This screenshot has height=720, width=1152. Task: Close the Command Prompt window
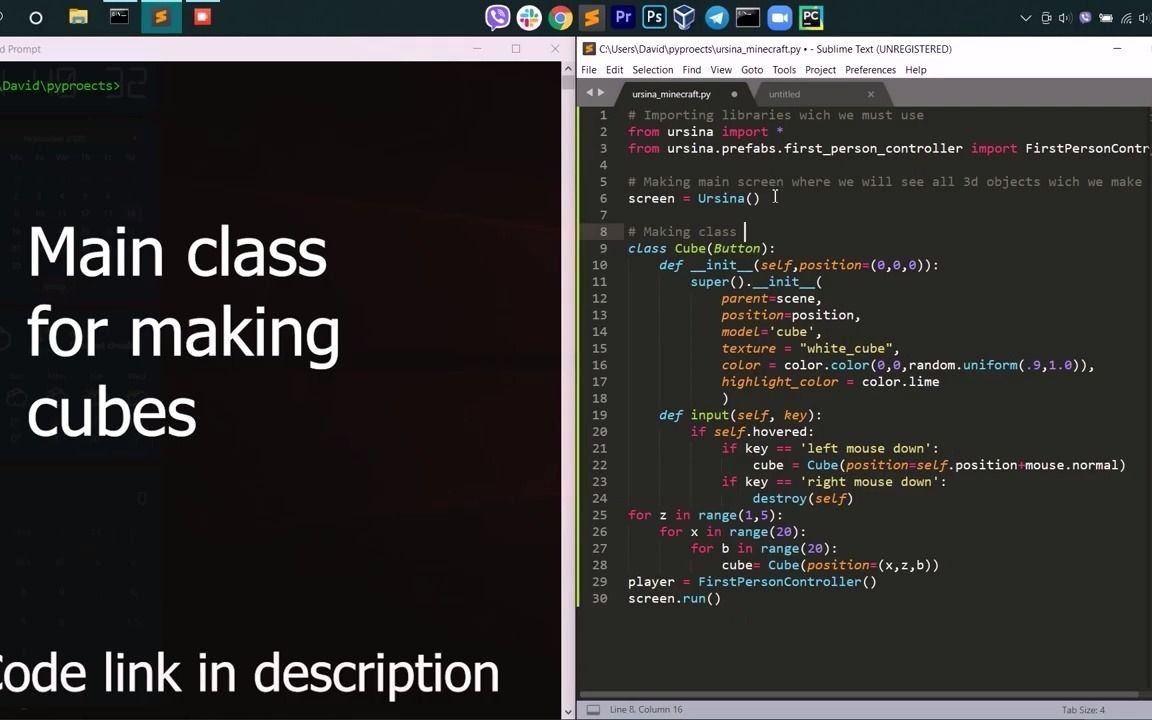555,48
